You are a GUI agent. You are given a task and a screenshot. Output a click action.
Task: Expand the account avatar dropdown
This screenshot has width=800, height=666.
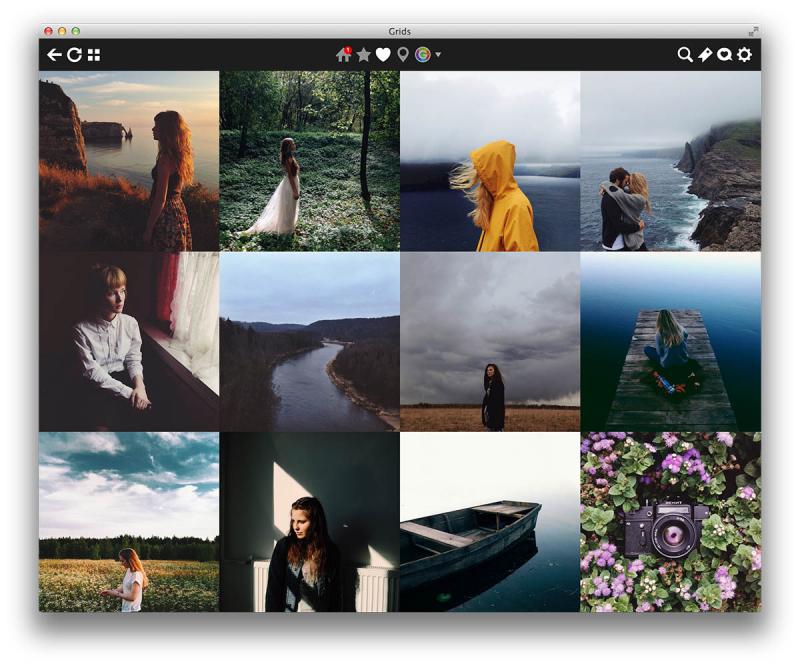(437, 56)
